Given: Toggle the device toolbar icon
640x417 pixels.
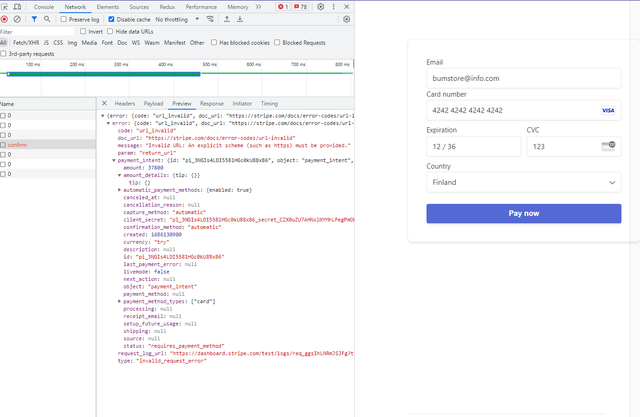Looking at the screenshot, I should tap(17, 7).
